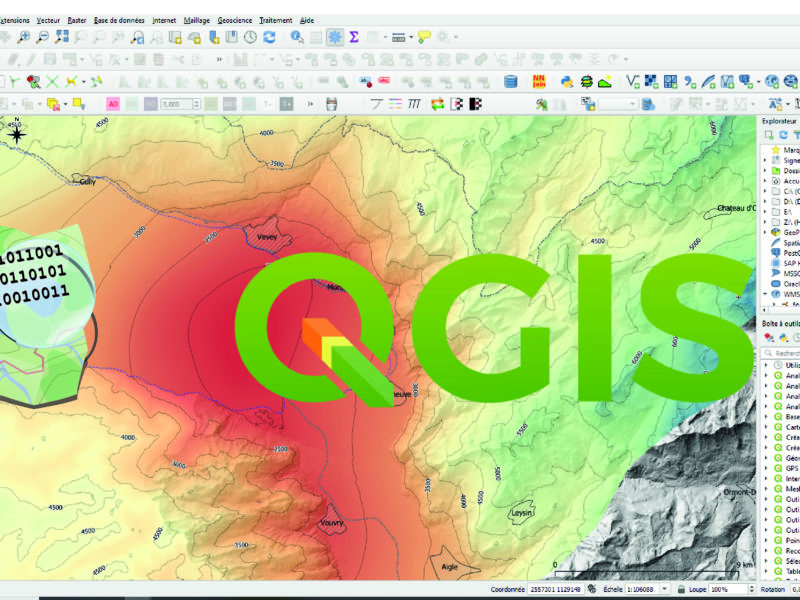Open the Vecteur menu
The width and height of the screenshot is (800, 600).
(x=47, y=19)
